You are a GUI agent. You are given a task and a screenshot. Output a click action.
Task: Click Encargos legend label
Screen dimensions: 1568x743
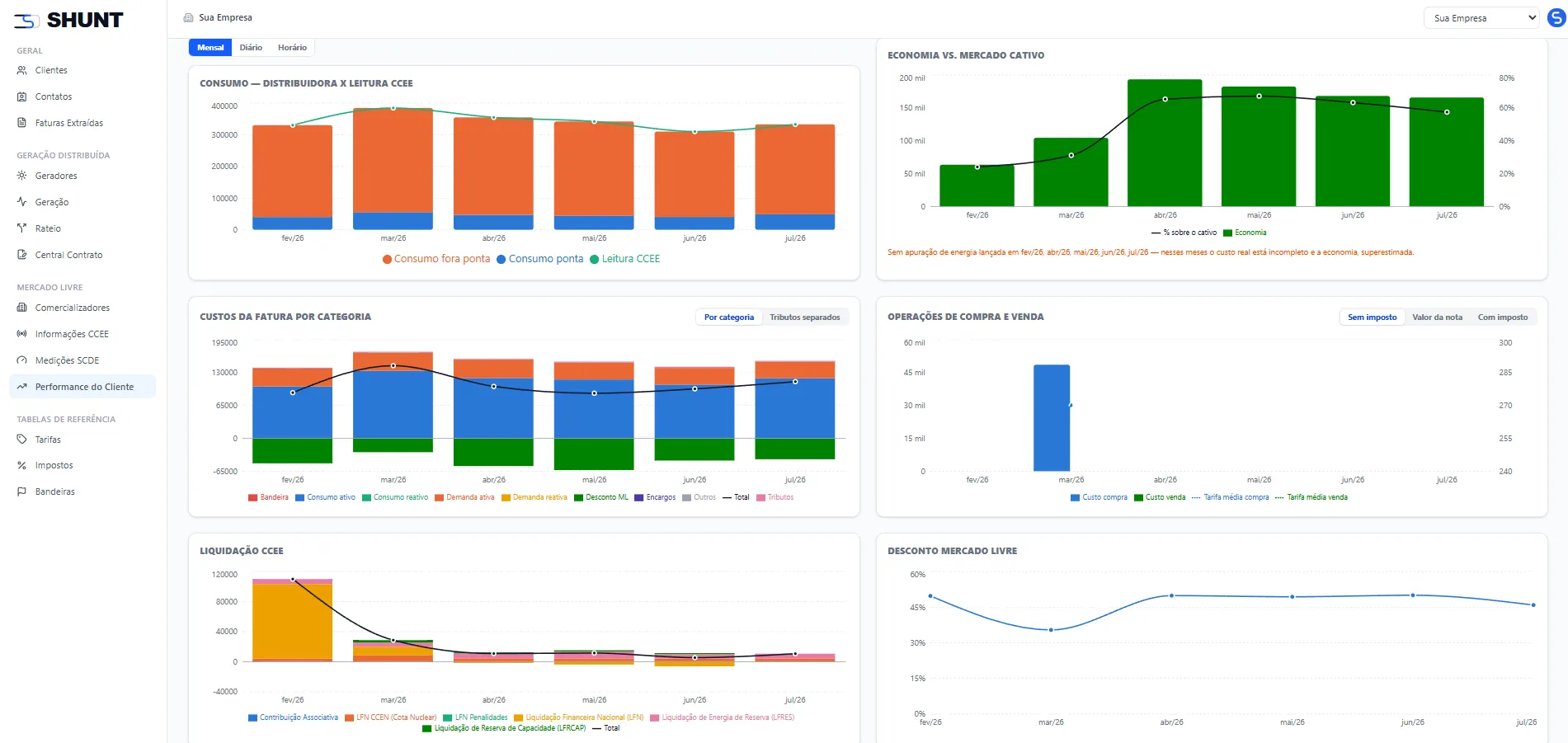click(661, 497)
